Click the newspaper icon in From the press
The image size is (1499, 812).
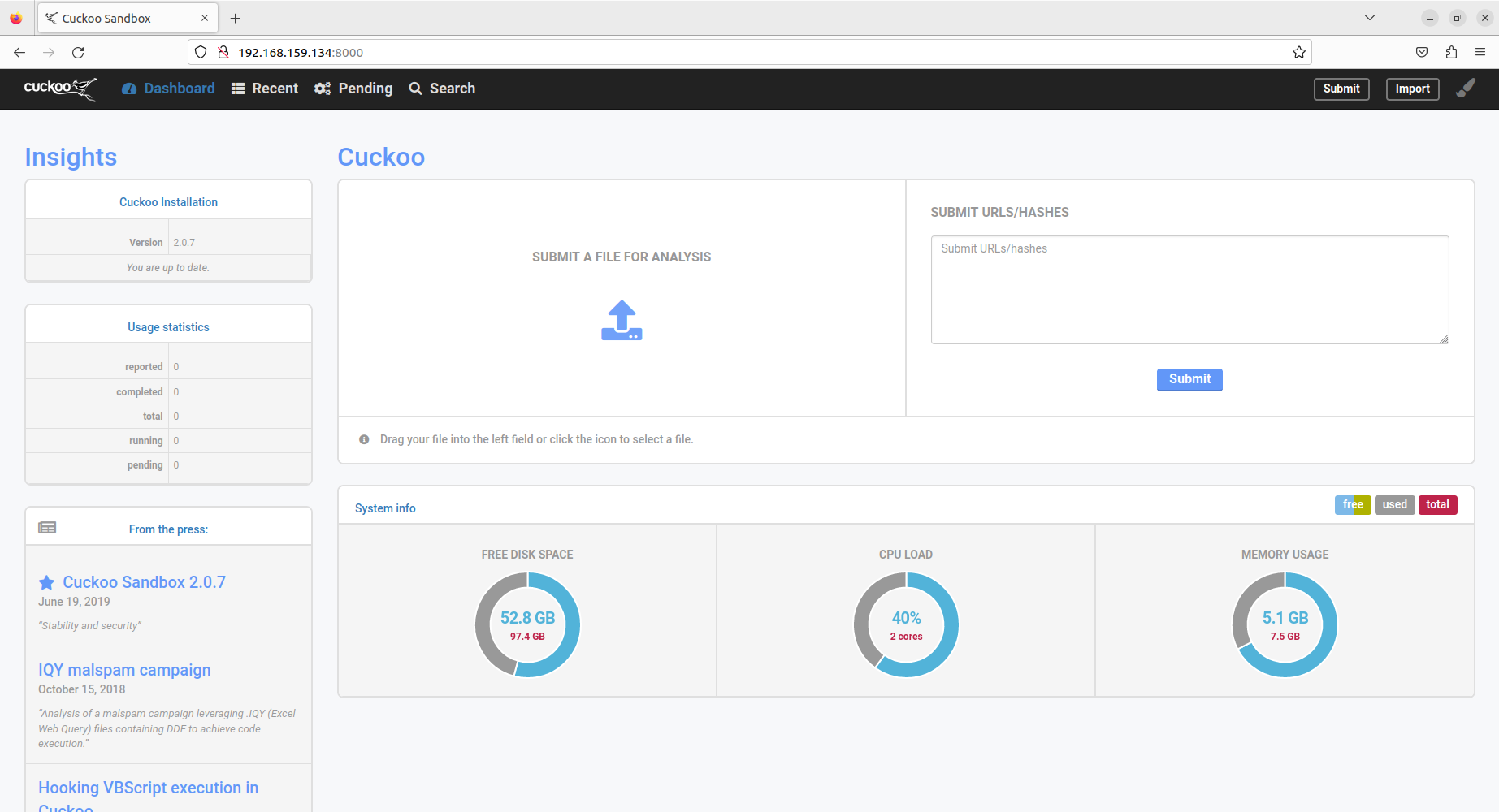(x=47, y=528)
